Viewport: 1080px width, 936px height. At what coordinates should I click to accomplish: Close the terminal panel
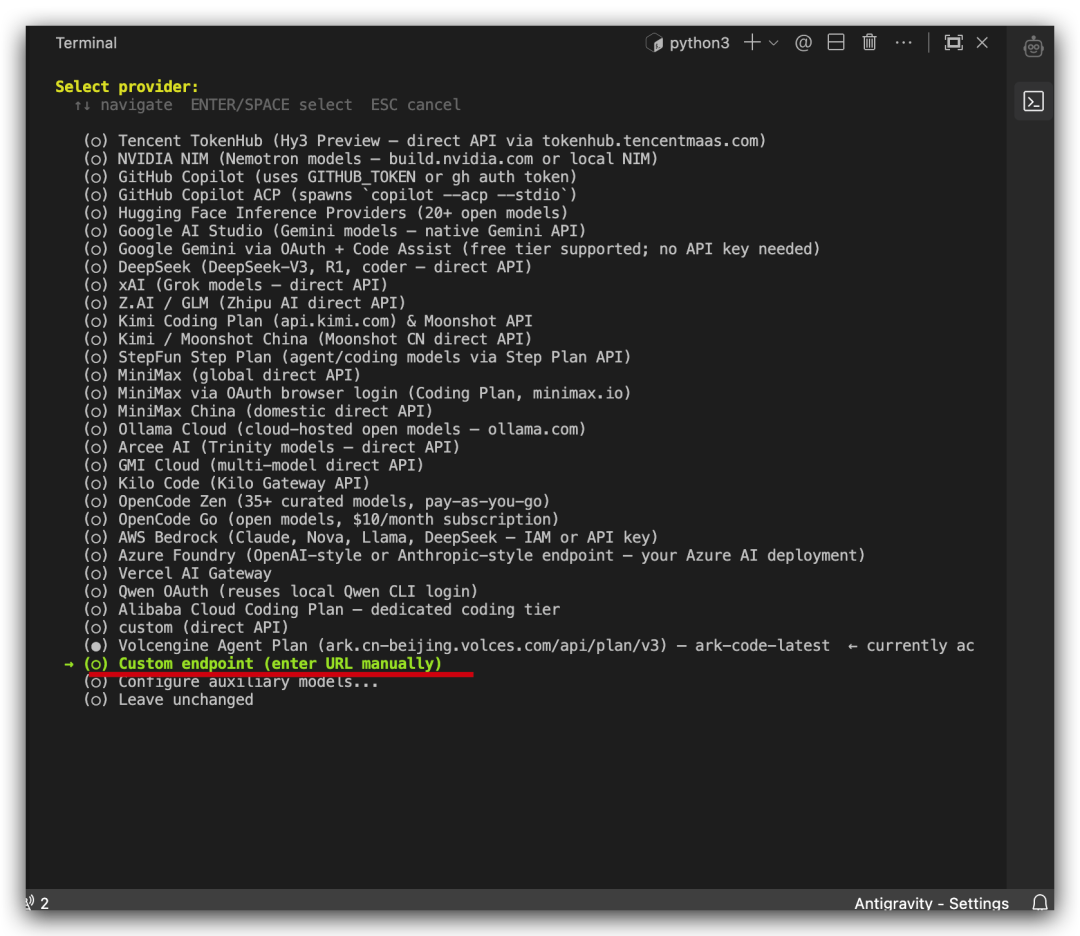point(982,43)
